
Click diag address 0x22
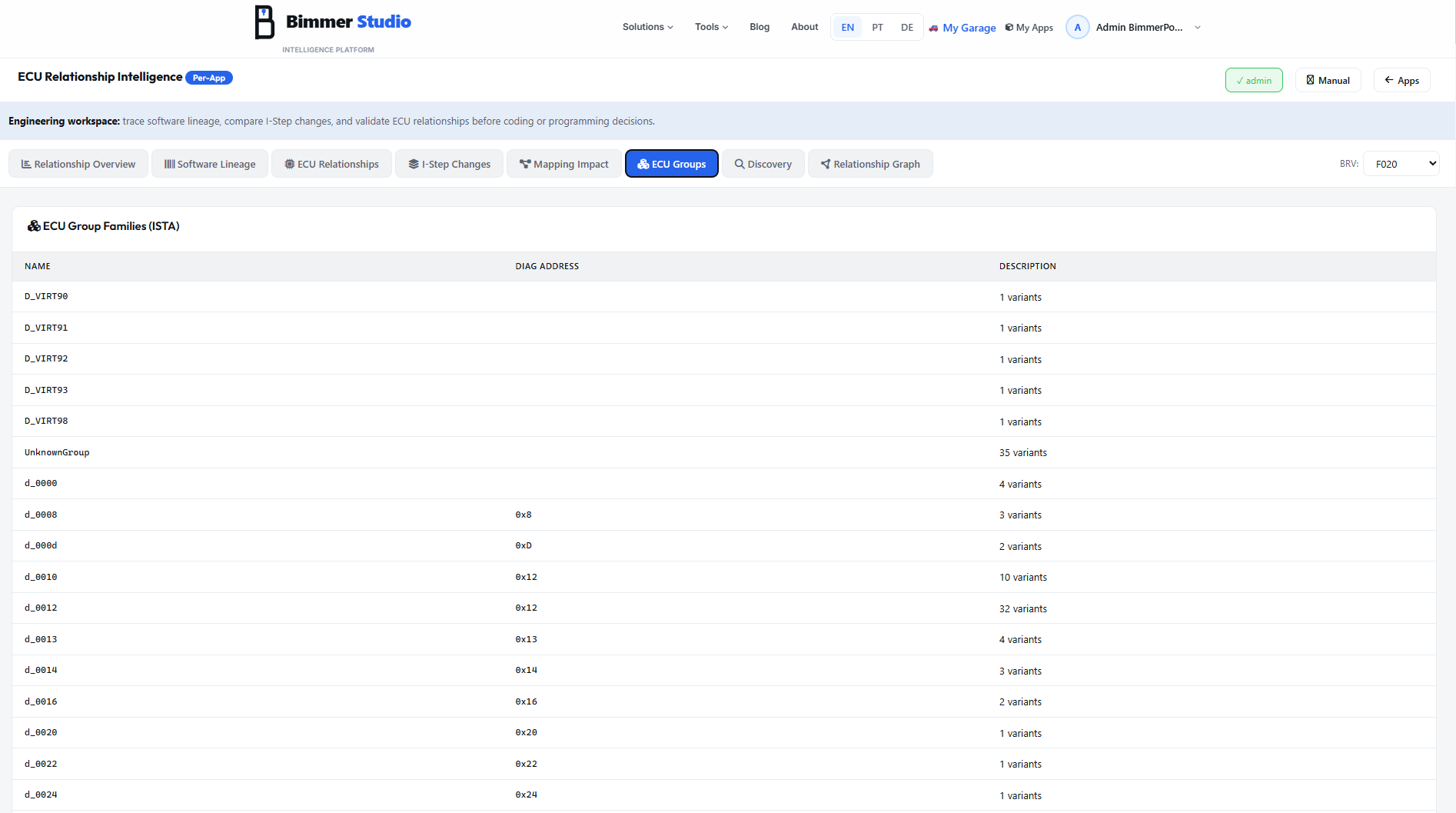click(527, 764)
